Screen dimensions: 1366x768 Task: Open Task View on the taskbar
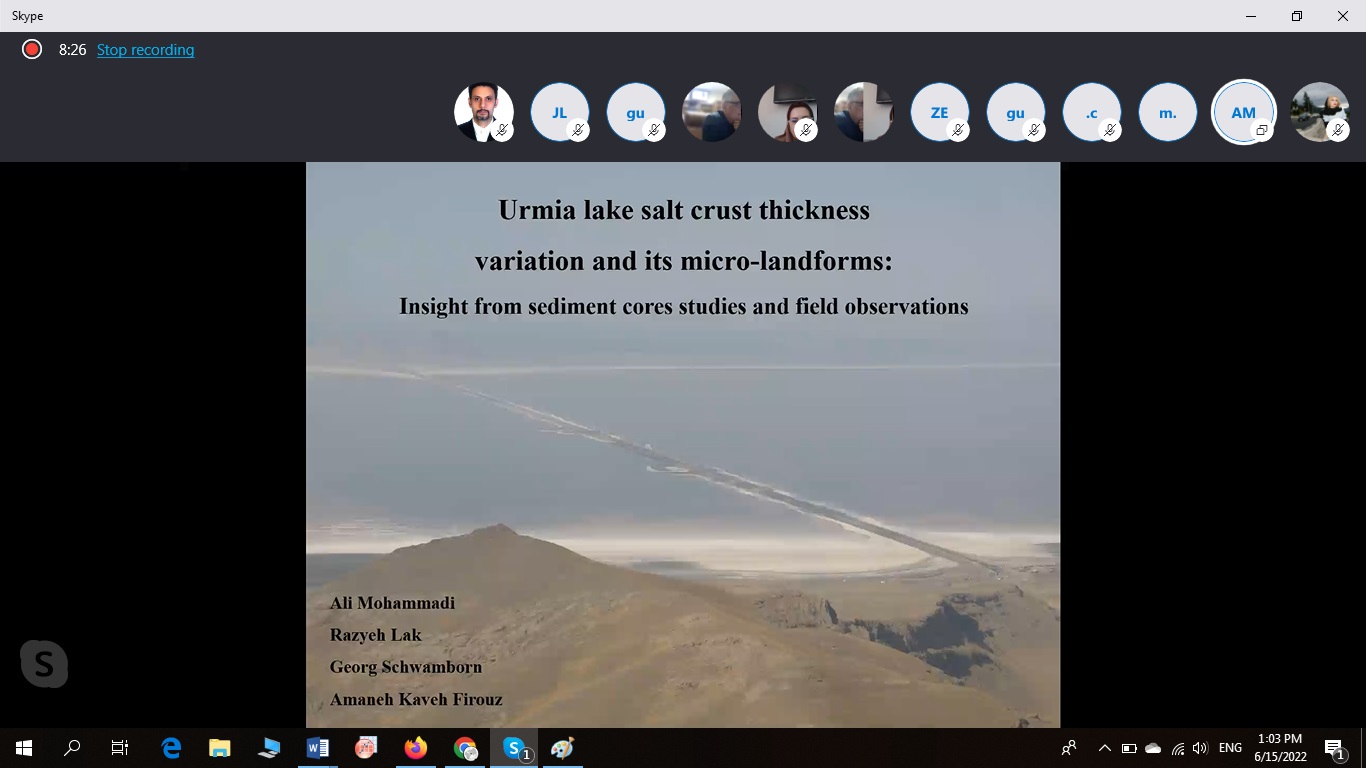(x=120, y=748)
